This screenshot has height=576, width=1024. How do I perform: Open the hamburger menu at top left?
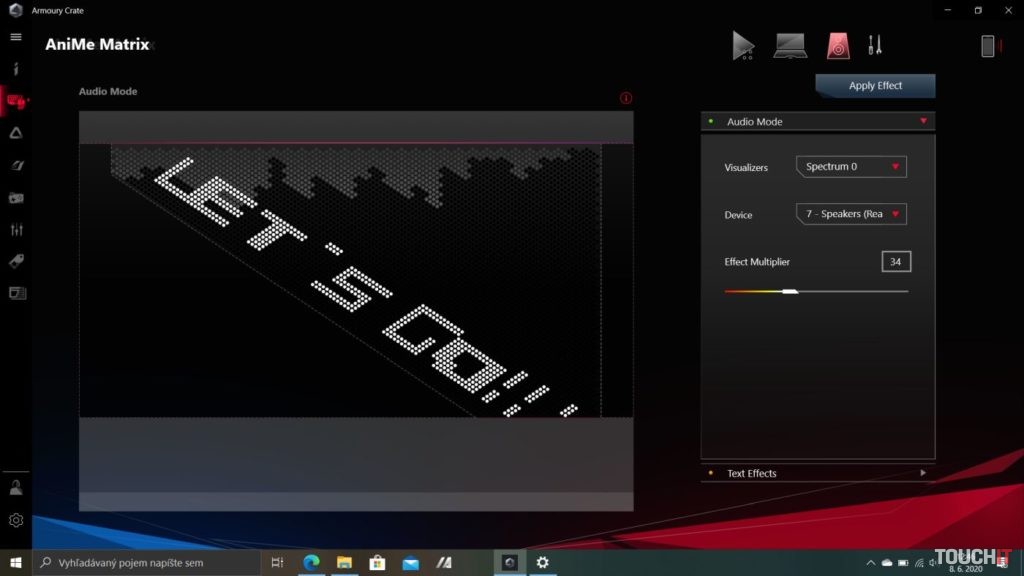[x=14, y=37]
